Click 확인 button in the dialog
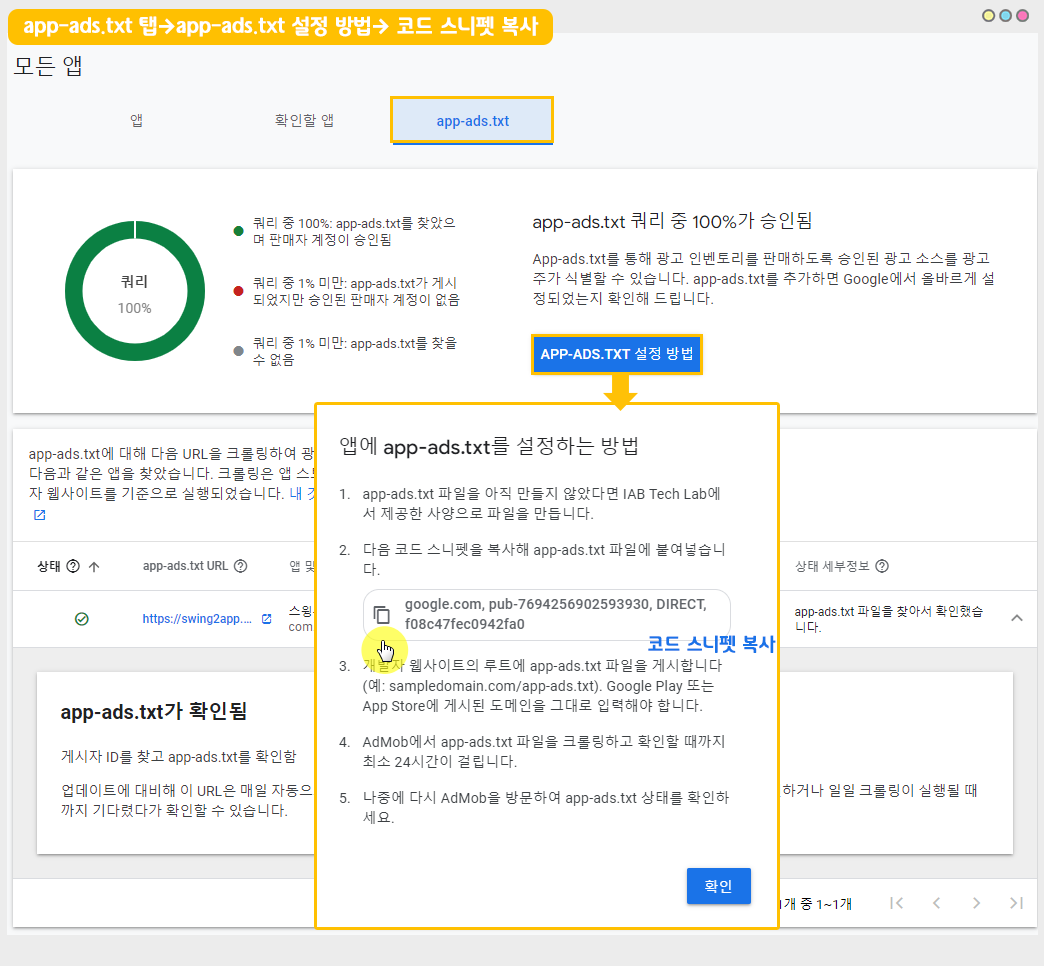This screenshot has width=1044, height=966. tap(718, 886)
